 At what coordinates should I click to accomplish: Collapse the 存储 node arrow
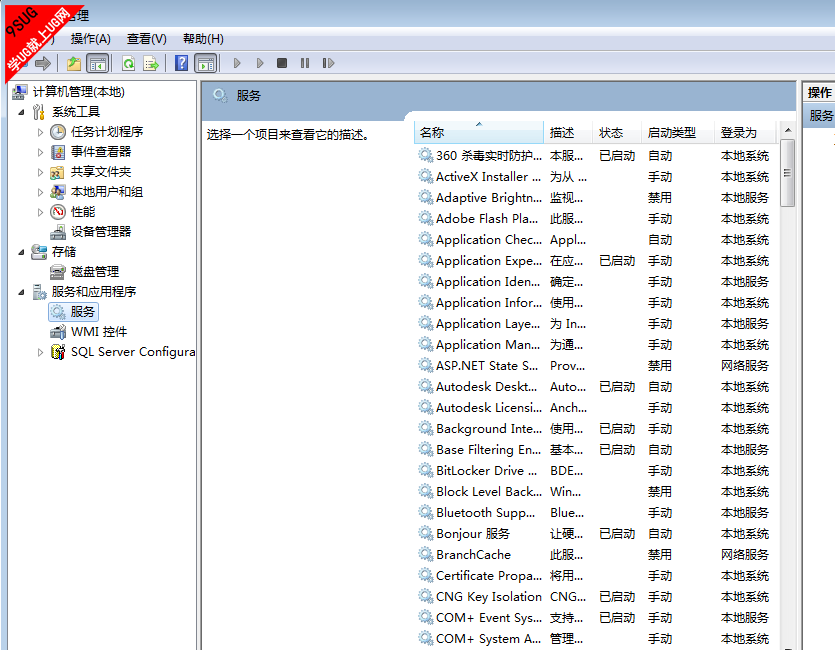coord(21,252)
